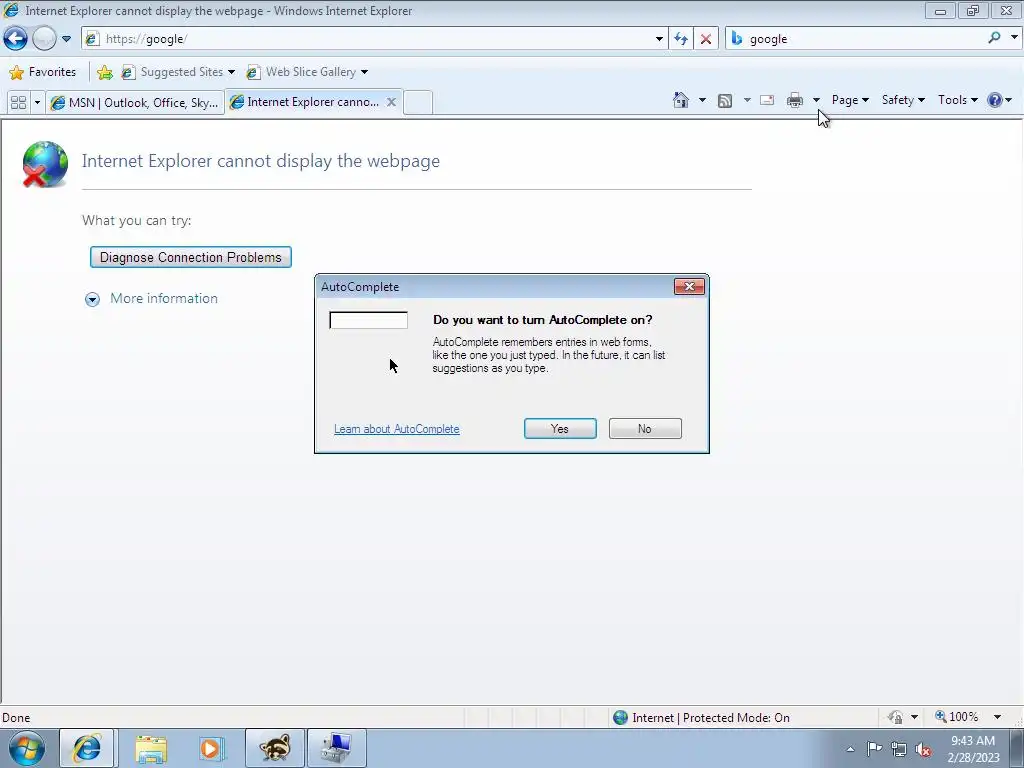Open the Favorites button
The image size is (1024, 768).
point(43,72)
